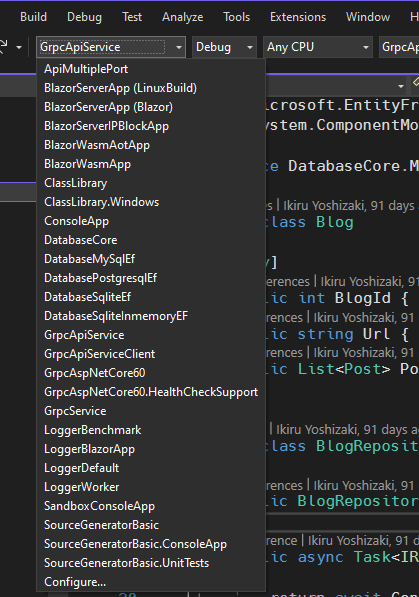Image resolution: width=419 pixels, height=597 pixels.
Task: Select LoggerBlazorApp in the list
Action: point(151,449)
